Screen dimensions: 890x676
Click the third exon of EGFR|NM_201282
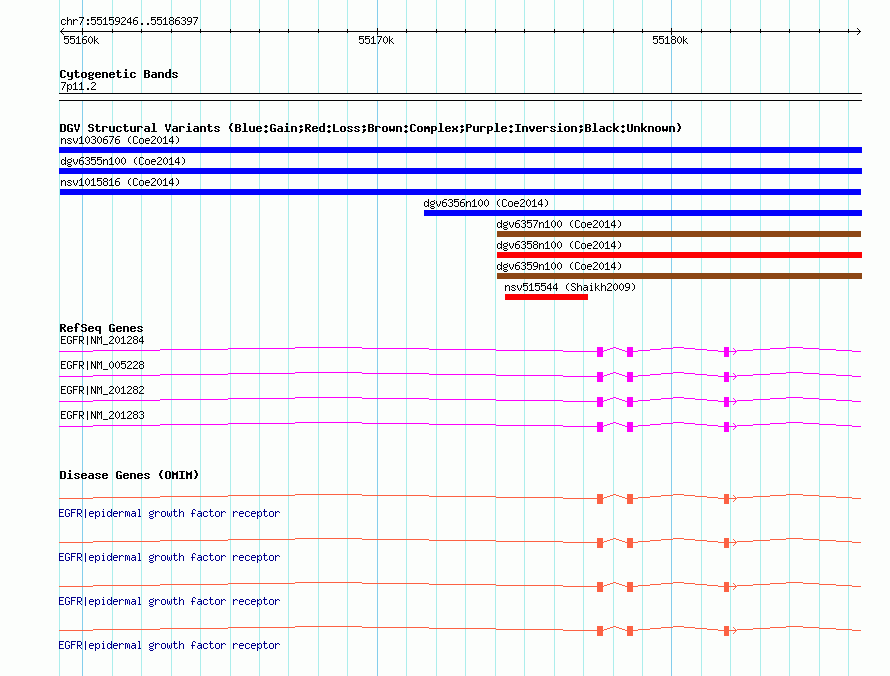[726, 402]
